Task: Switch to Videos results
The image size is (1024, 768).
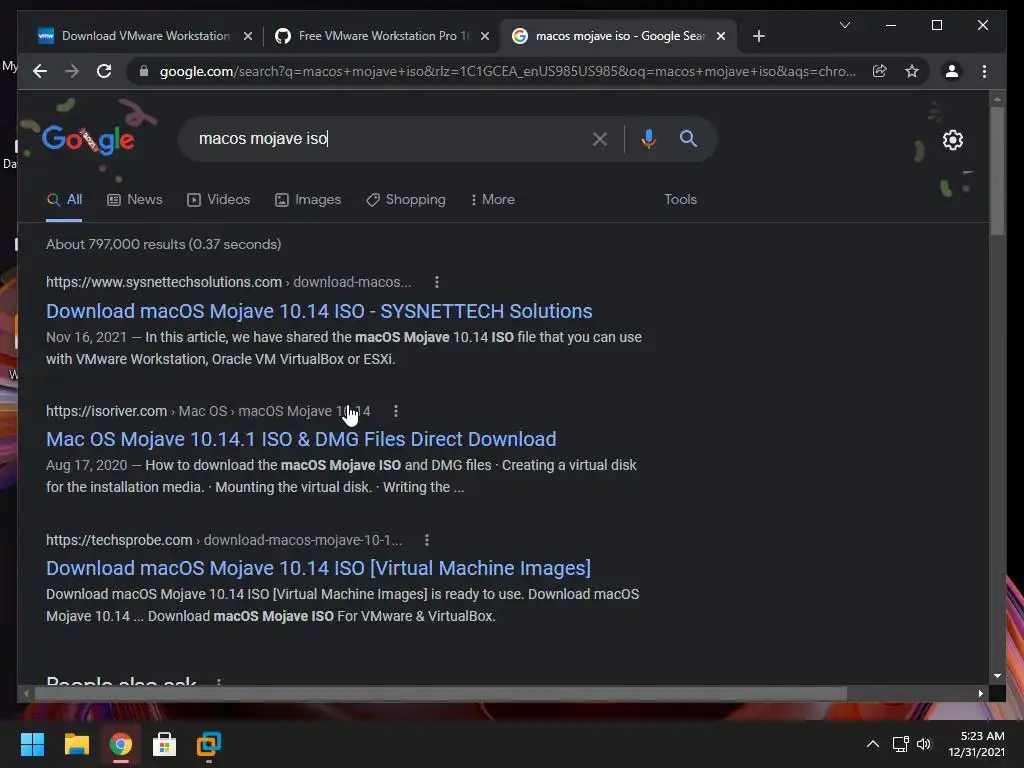Action: (x=219, y=199)
